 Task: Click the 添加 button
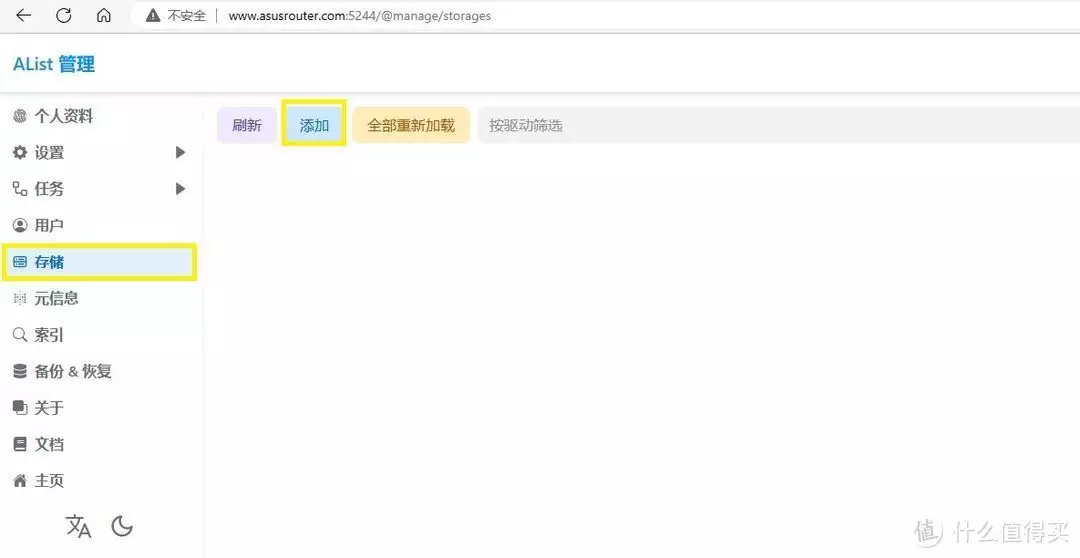click(314, 125)
